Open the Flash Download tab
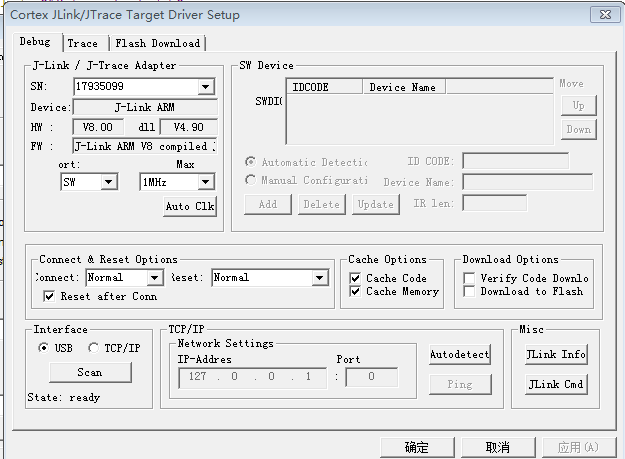625x459 pixels. coord(157,43)
